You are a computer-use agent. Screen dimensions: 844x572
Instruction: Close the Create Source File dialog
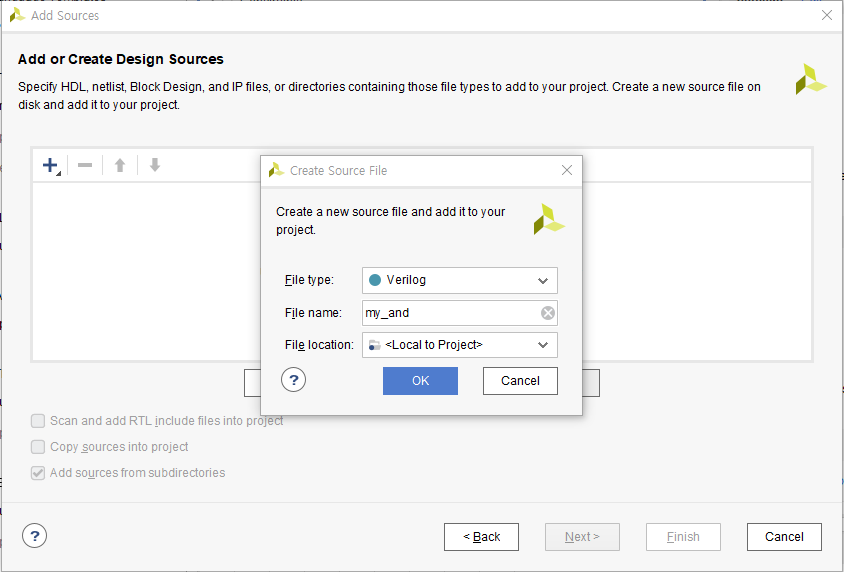point(567,170)
